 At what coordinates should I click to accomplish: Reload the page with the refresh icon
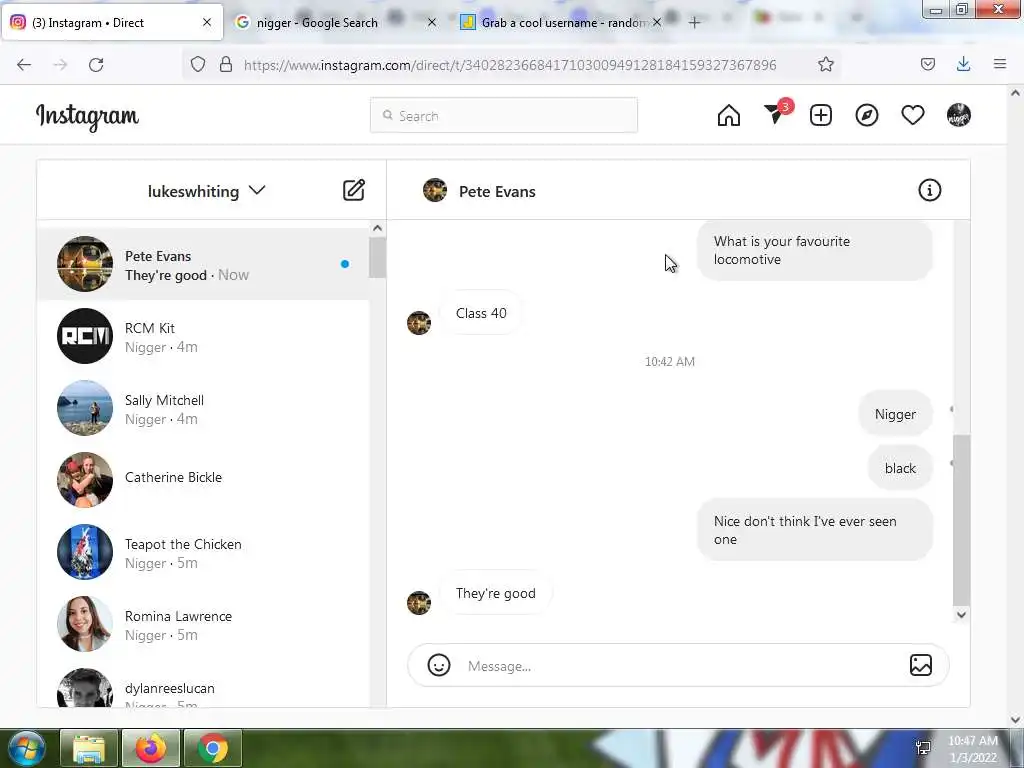point(96,64)
